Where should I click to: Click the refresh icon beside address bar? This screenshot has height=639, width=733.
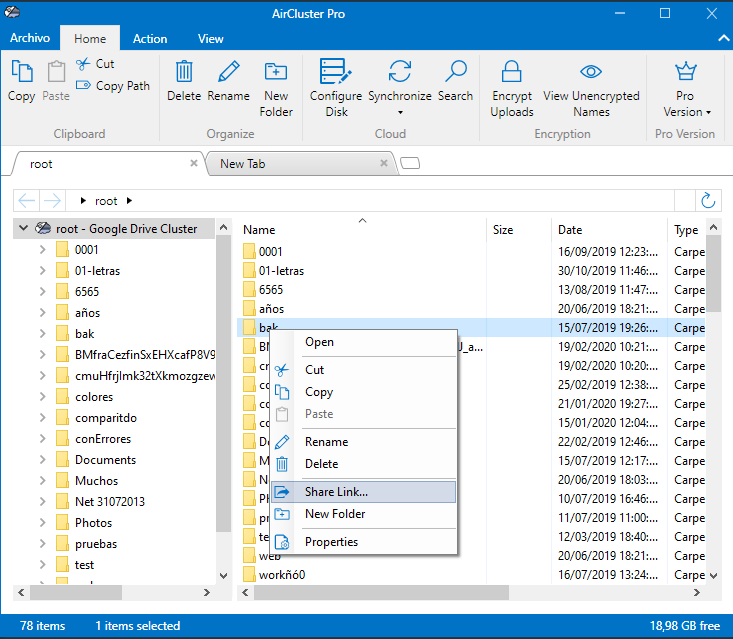tap(709, 201)
